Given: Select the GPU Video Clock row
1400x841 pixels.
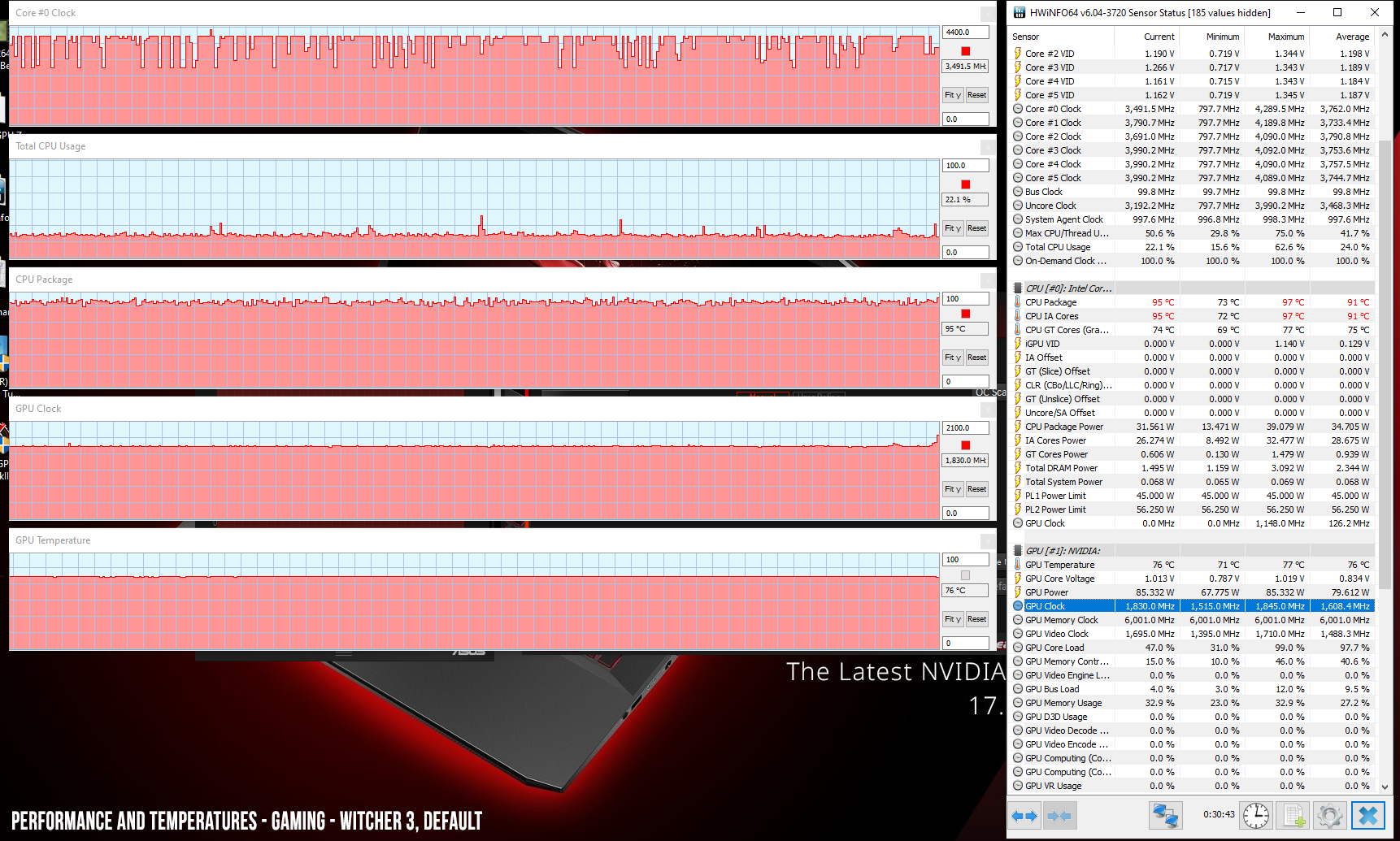Looking at the screenshot, I should (1193, 634).
